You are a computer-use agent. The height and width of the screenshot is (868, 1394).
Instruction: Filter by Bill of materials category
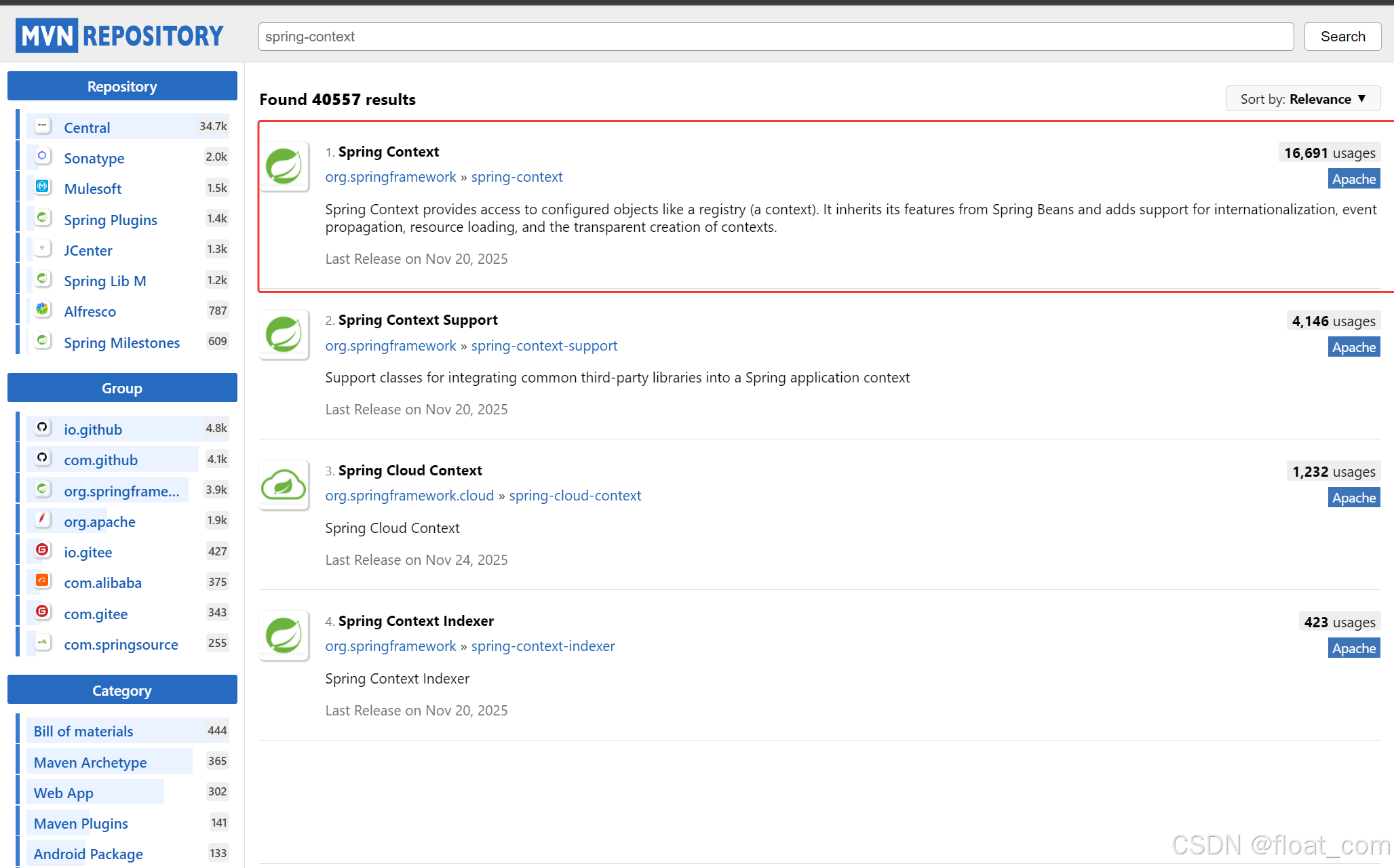tap(83, 731)
